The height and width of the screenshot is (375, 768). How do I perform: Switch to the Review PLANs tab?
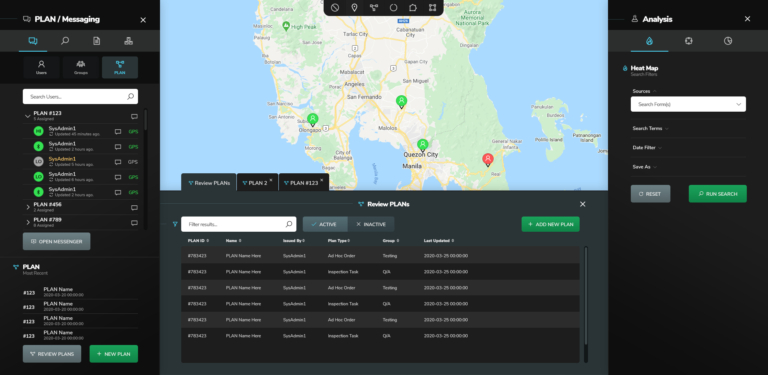pyautogui.click(x=209, y=183)
